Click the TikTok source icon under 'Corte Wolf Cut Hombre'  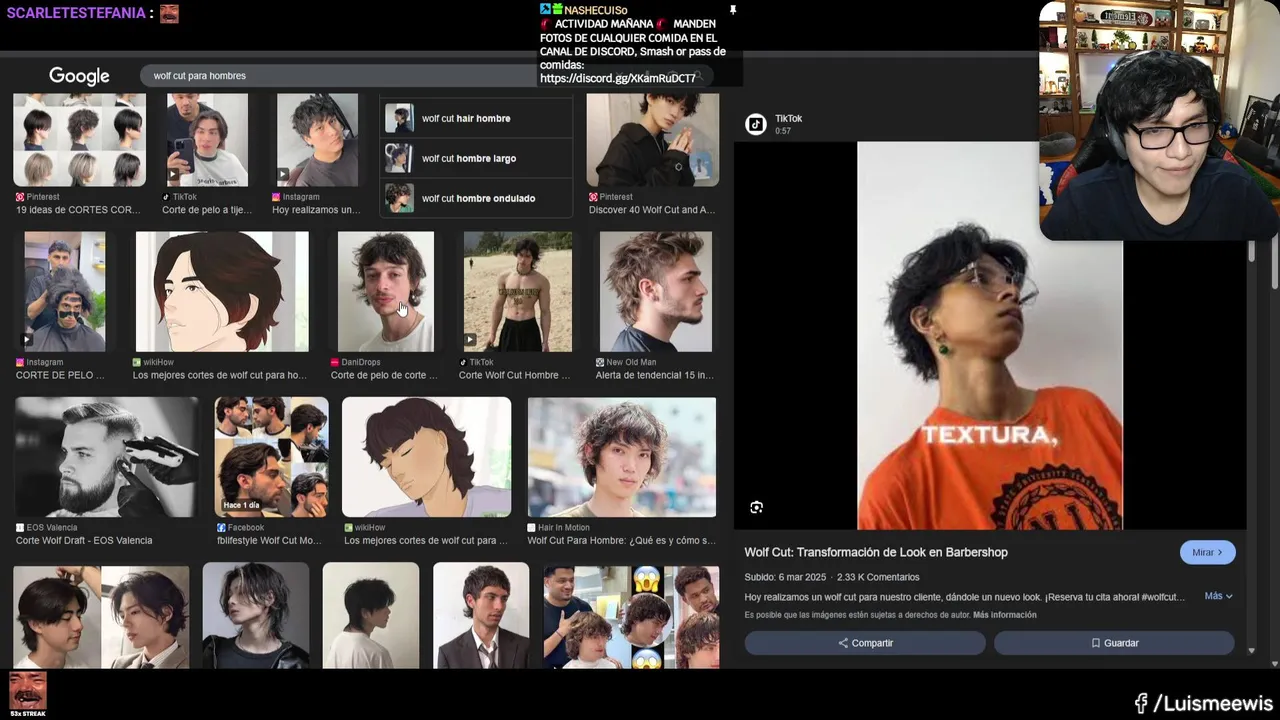[463, 362]
